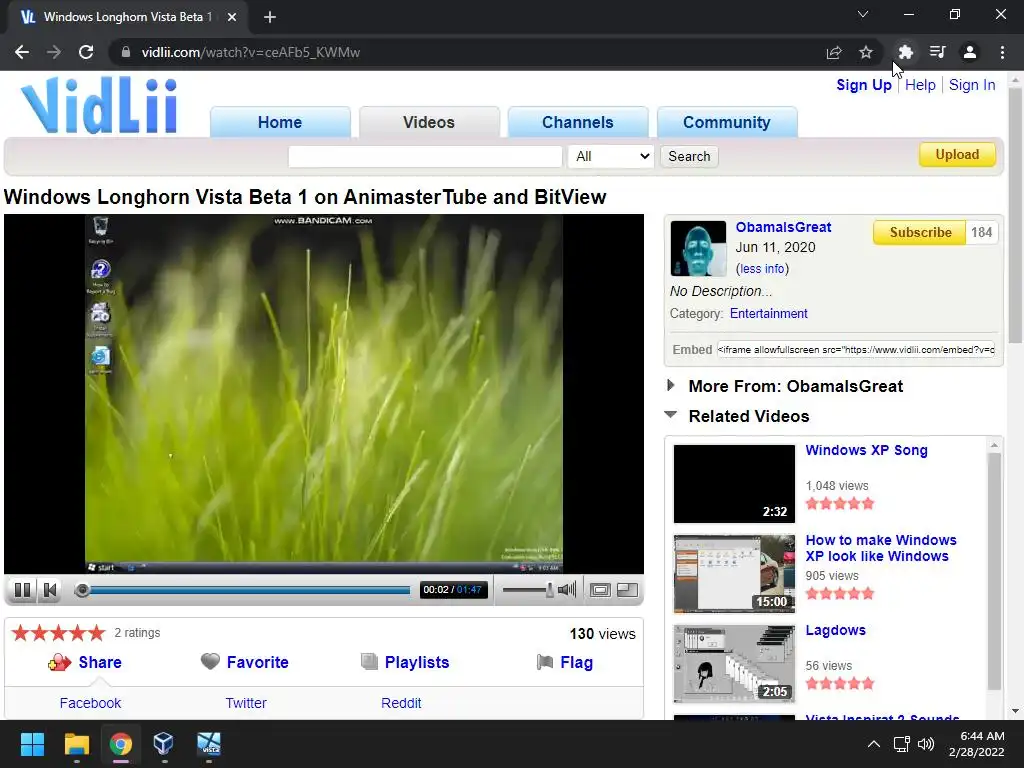Screen dimensions: 1024x768
Task: Go to the Community navigation tab
Action: click(x=727, y=122)
